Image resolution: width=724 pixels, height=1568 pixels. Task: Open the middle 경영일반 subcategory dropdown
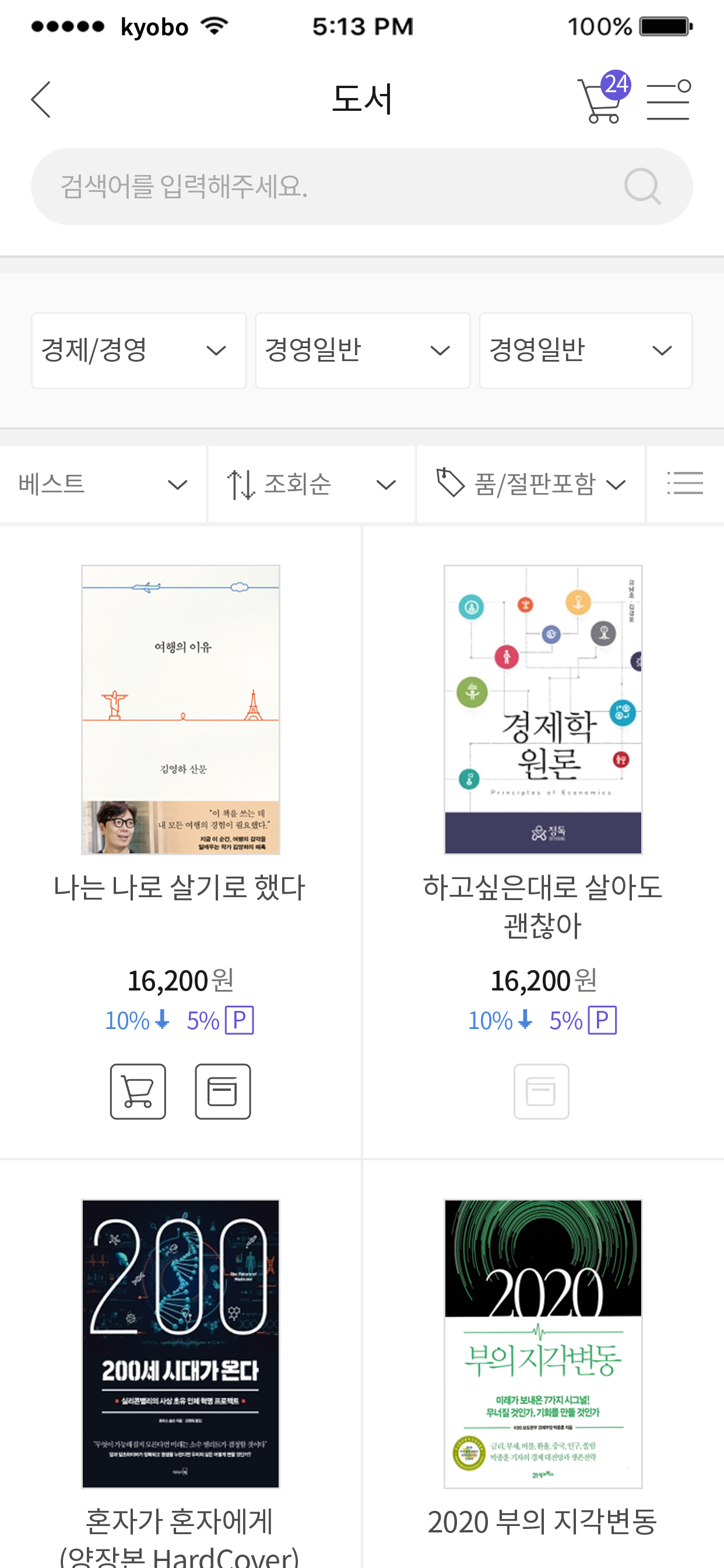363,351
